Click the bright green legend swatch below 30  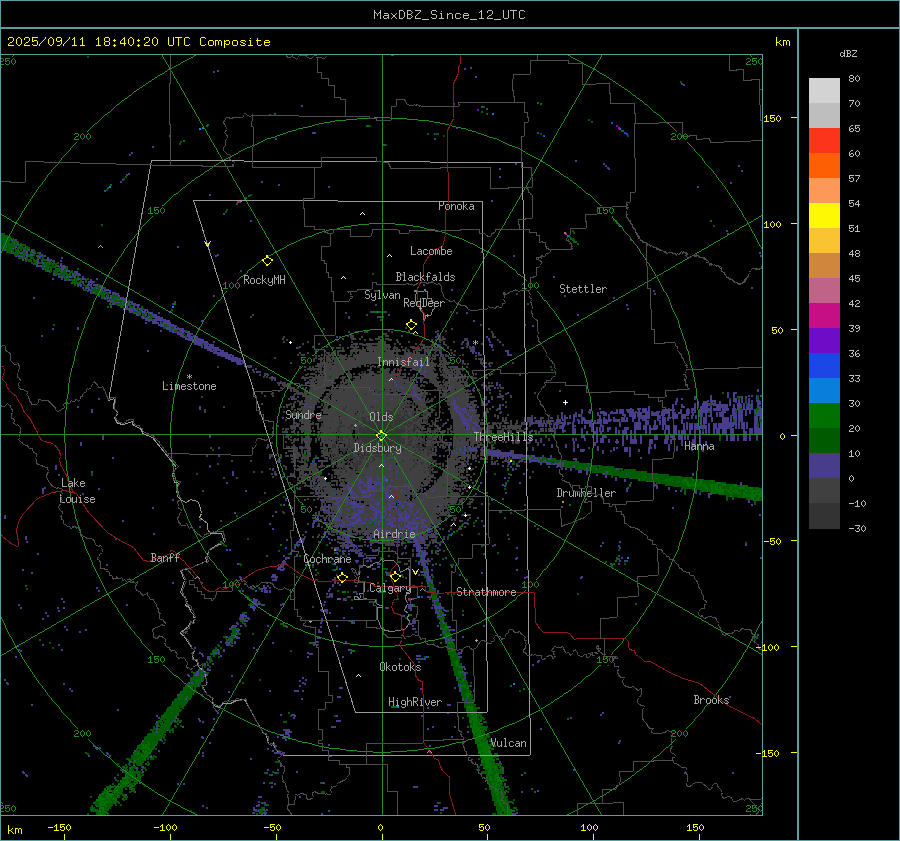pos(824,416)
